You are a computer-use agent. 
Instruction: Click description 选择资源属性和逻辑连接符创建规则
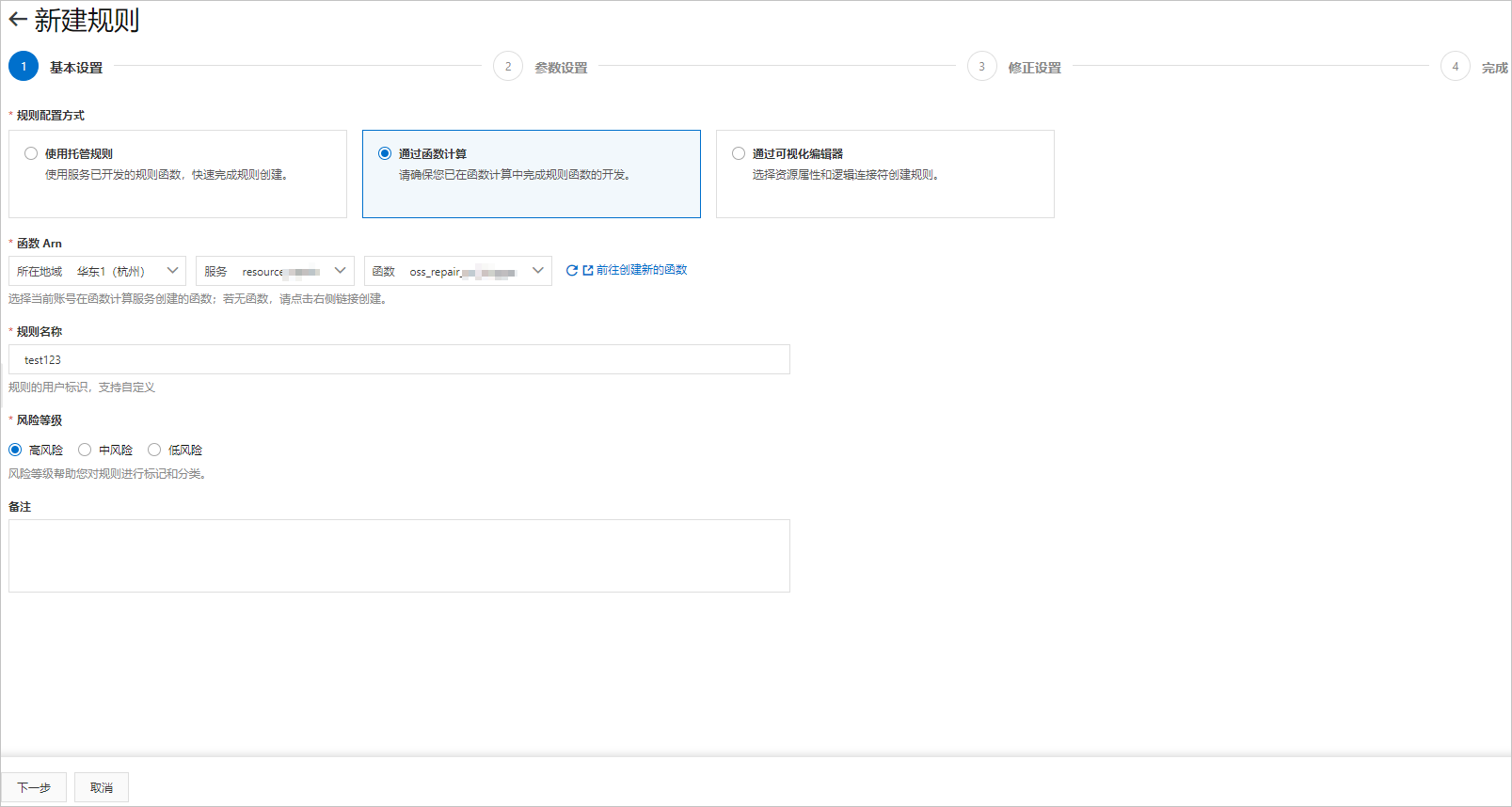845,175
